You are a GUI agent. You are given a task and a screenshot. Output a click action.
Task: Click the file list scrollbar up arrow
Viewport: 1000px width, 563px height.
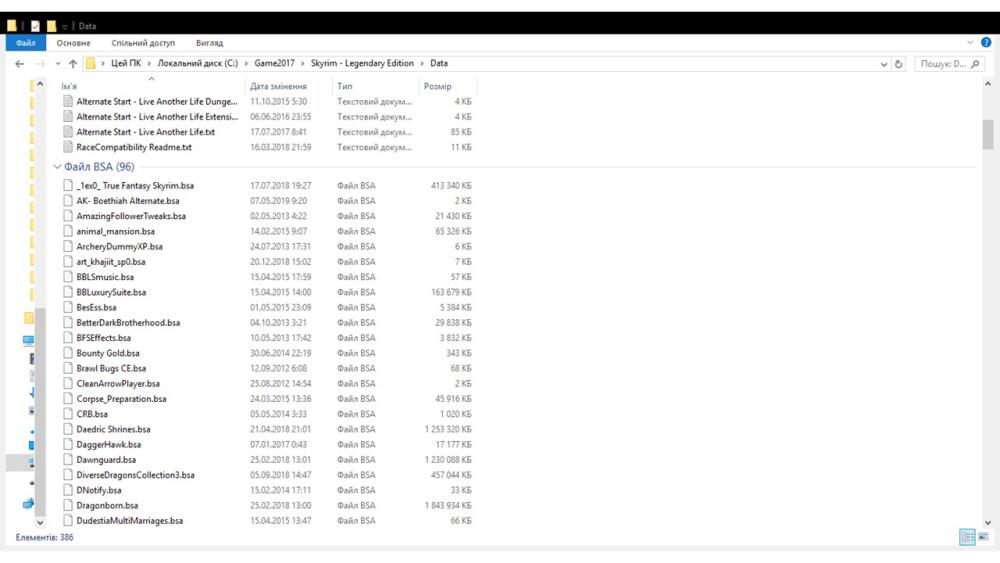coord(987,84)
